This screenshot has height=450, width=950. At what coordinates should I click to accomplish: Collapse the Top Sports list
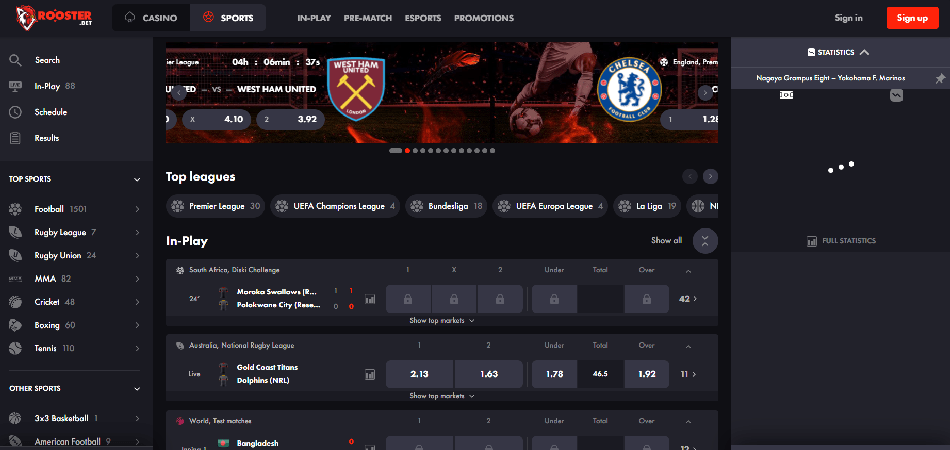pos(137,180)
